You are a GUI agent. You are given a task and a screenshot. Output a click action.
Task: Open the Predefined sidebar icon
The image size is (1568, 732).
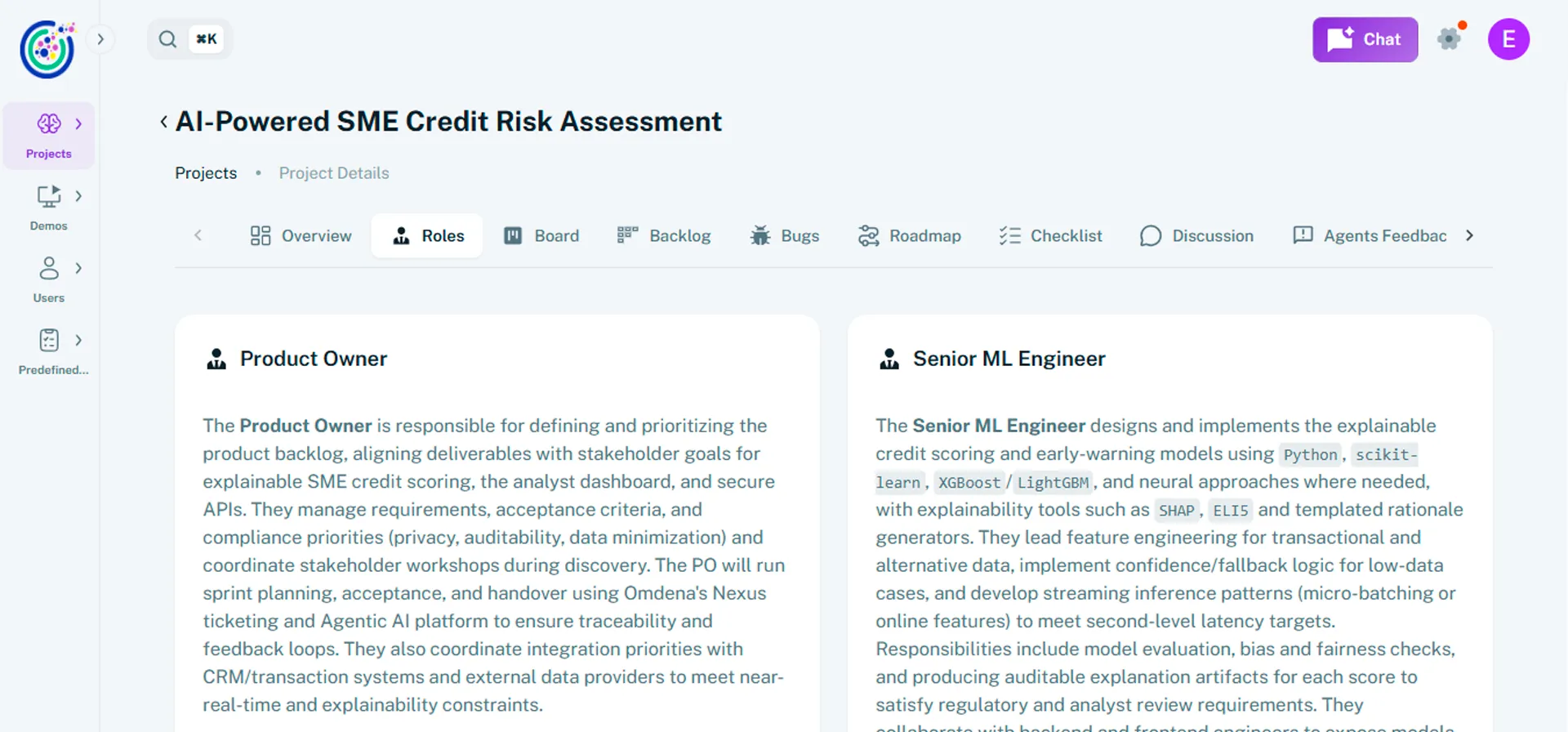tap(49, 341)
